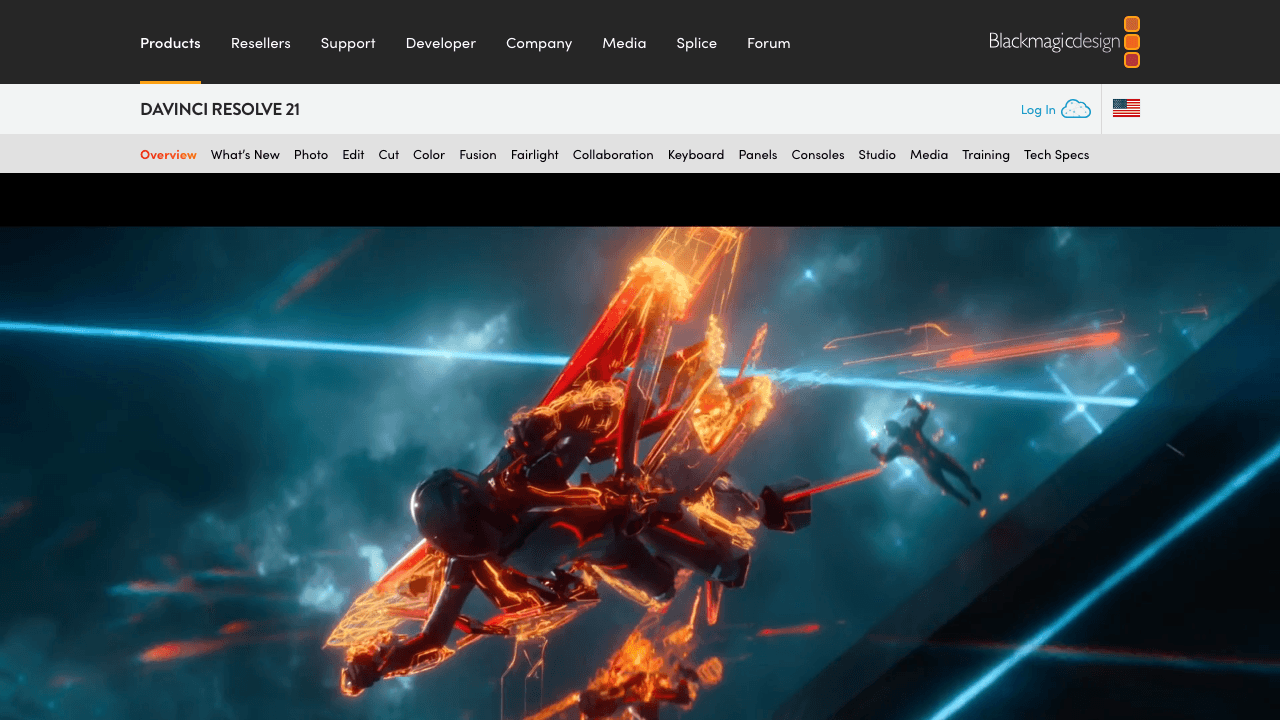Go to the Fusion tab
This screenshot has width=1280, height=720.
pos(478,155)
